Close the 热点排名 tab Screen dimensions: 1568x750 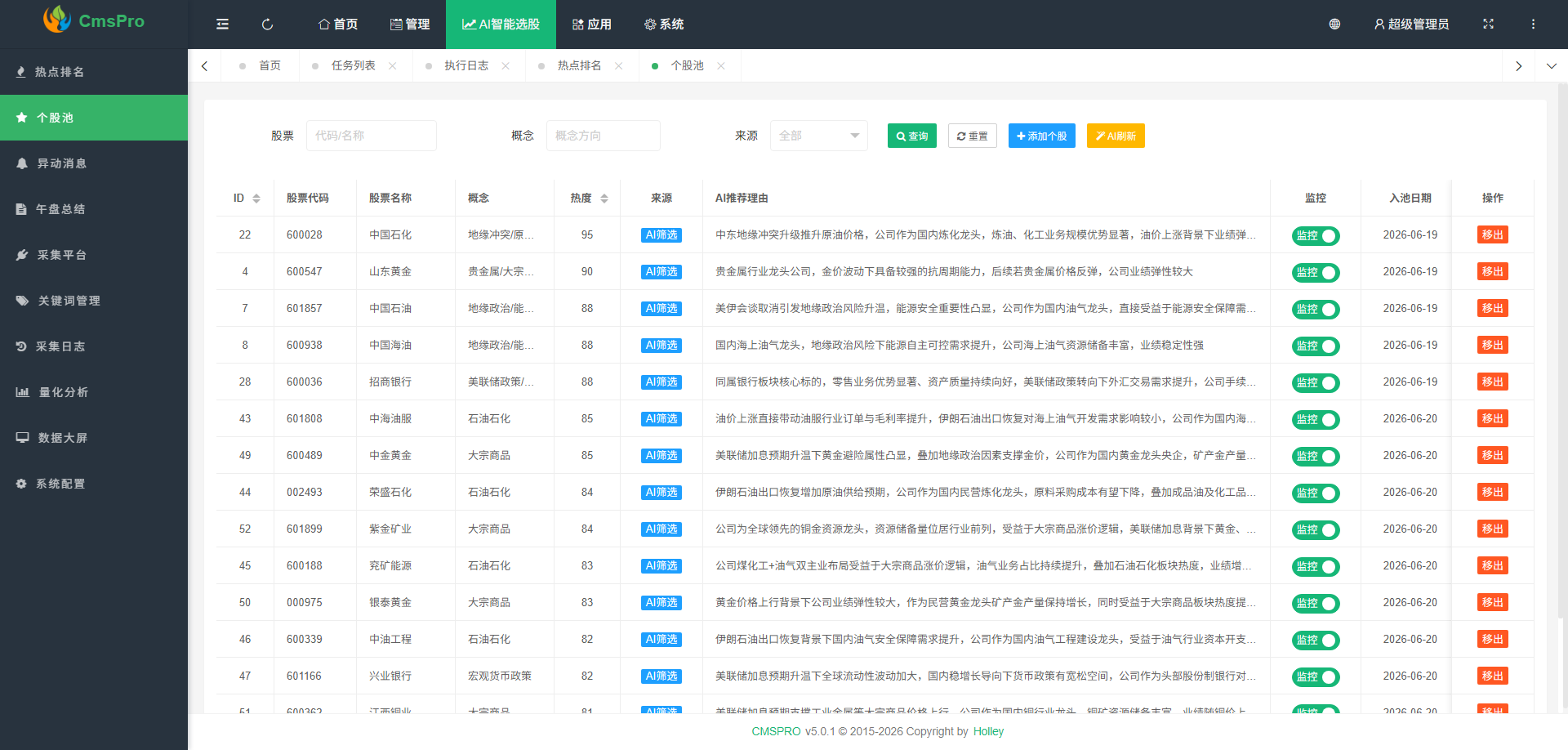[619, 66]
